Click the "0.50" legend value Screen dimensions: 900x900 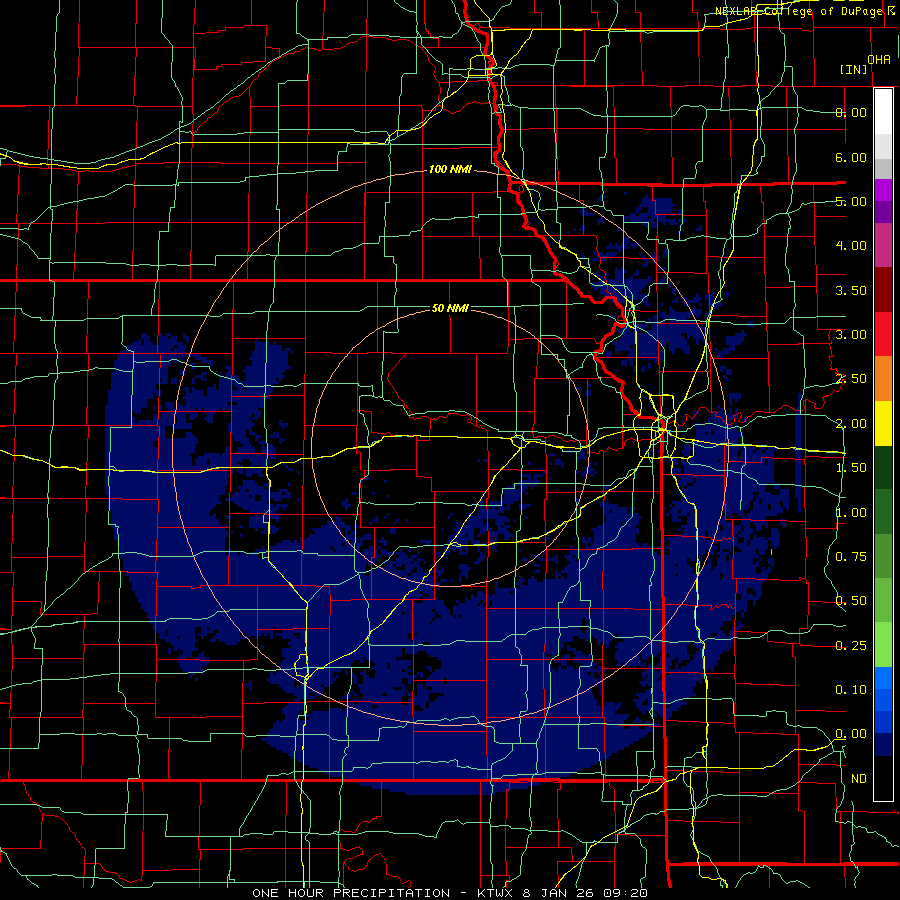pyautogui.click(x=851, y=601)
